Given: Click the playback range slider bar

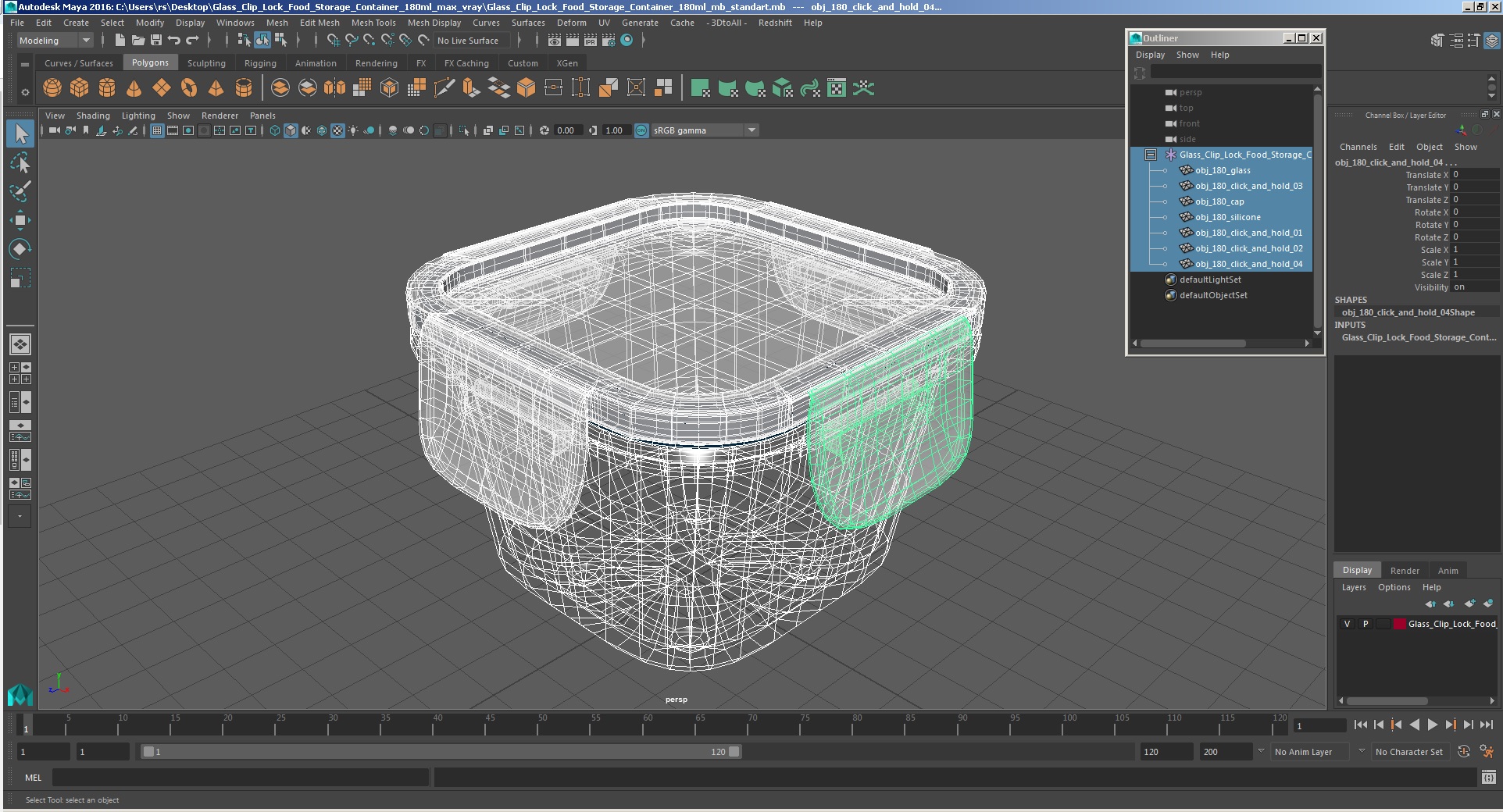Looking at the screenshot, I should (x=441, y=752).
